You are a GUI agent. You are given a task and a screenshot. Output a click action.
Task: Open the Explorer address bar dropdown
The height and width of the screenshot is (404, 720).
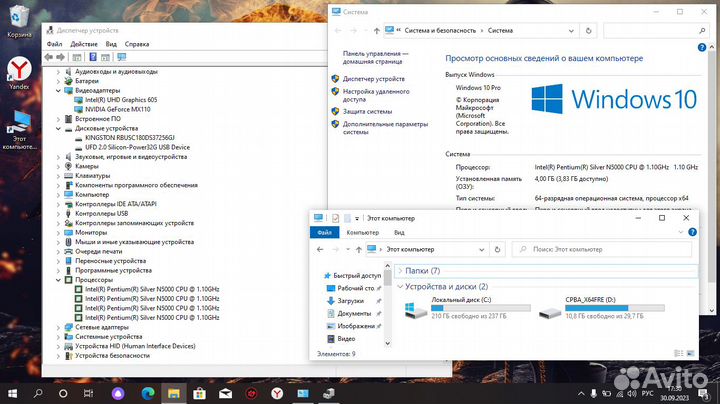[481, 249]
